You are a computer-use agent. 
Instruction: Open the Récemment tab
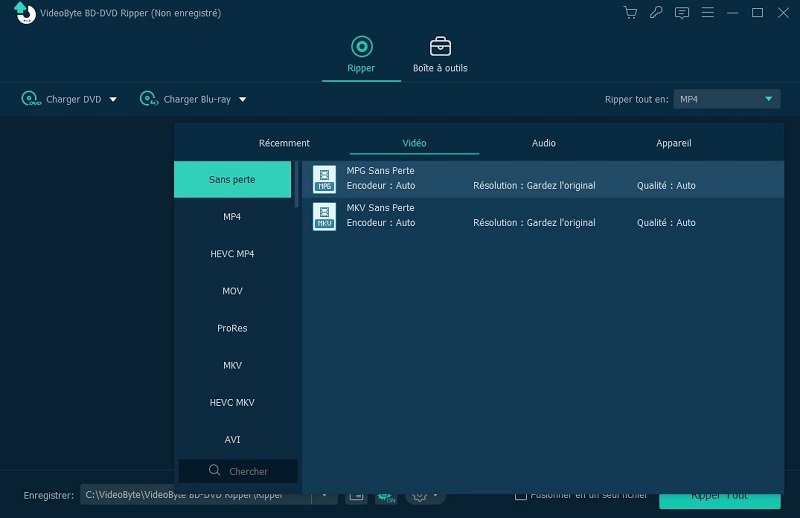284,143
